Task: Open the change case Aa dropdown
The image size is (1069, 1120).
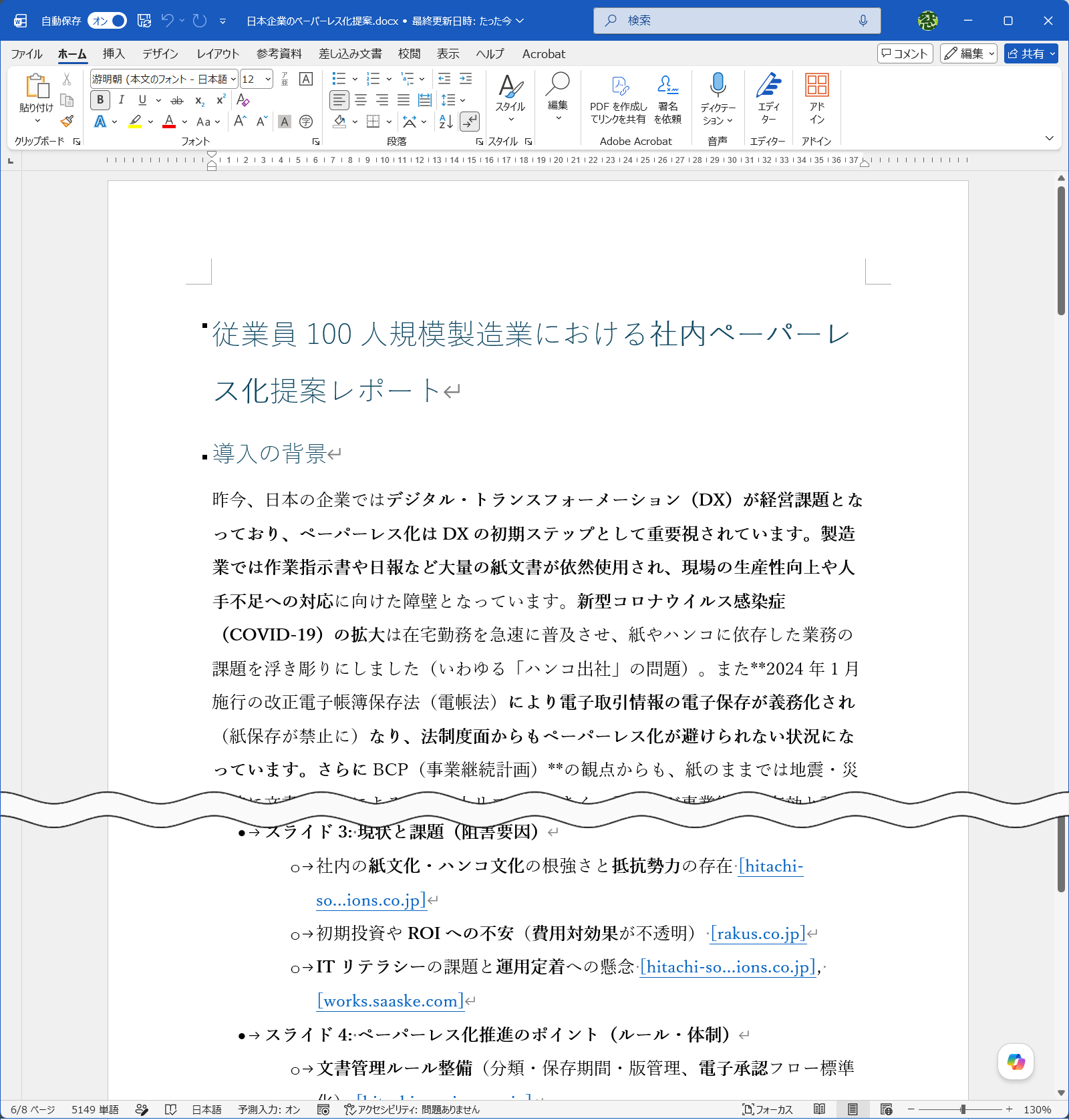Action: point(208,122)
